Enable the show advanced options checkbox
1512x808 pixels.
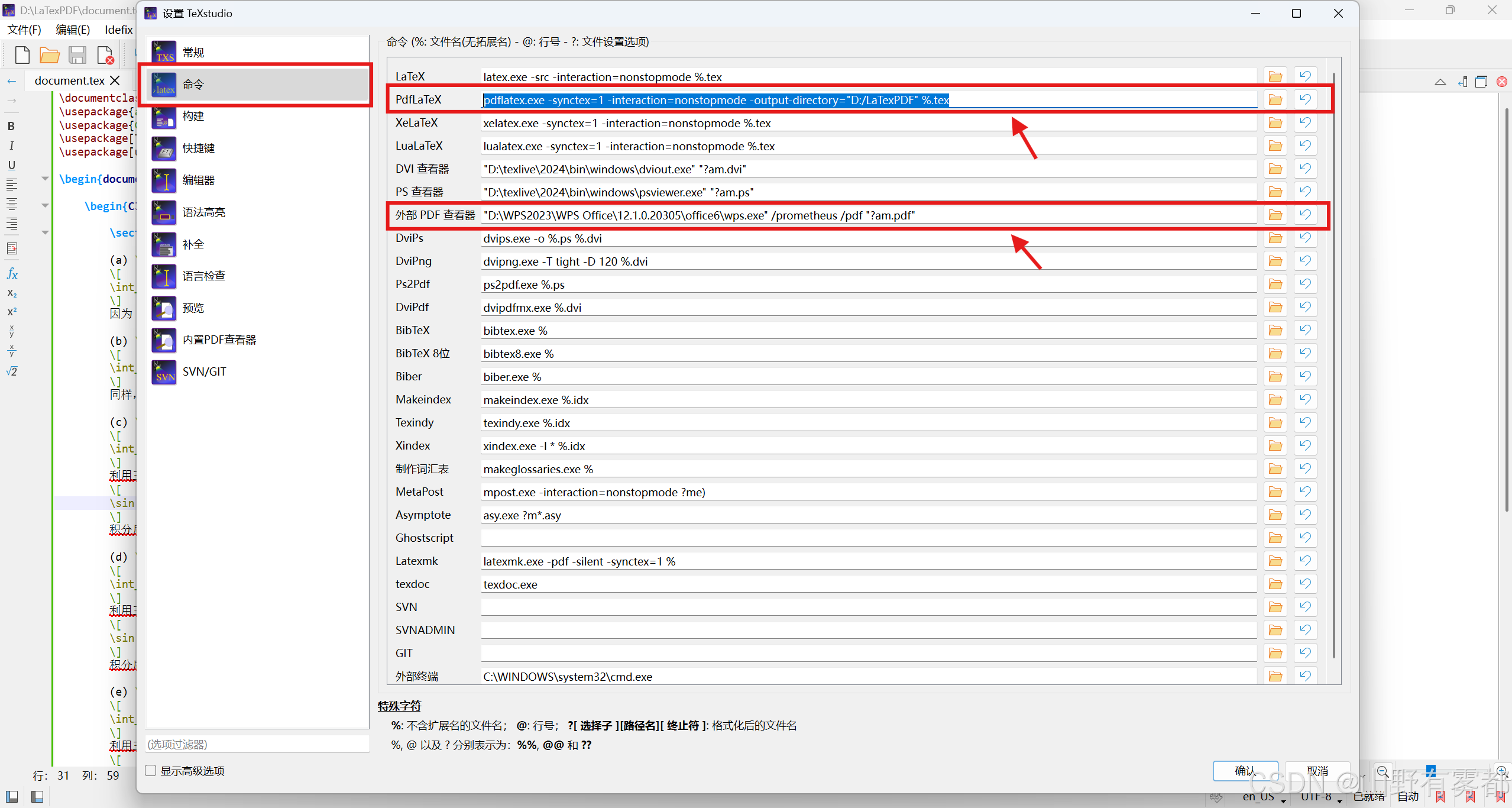click(151, 770)
